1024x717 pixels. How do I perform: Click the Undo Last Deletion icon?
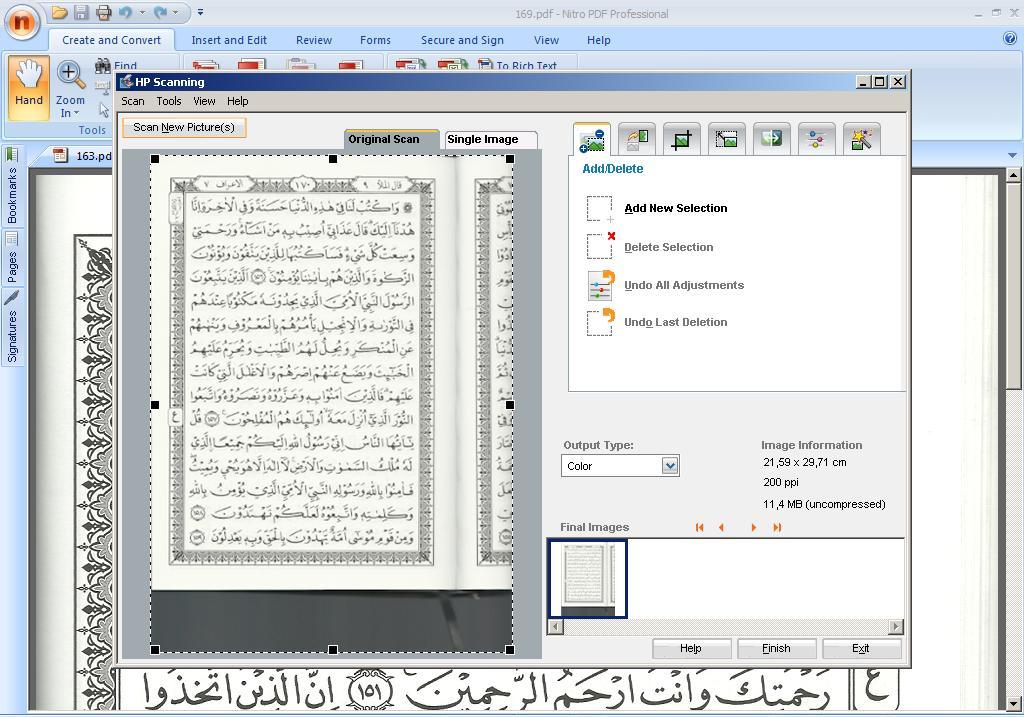[600, 323]
